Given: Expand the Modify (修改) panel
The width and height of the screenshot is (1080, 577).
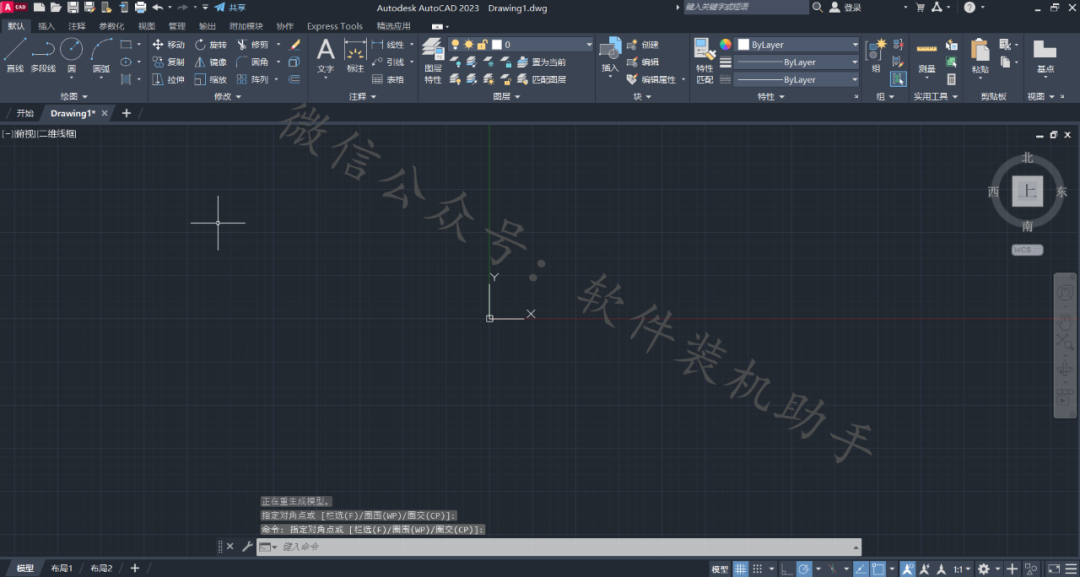Looking at the screenshot, I should (227, 96).
